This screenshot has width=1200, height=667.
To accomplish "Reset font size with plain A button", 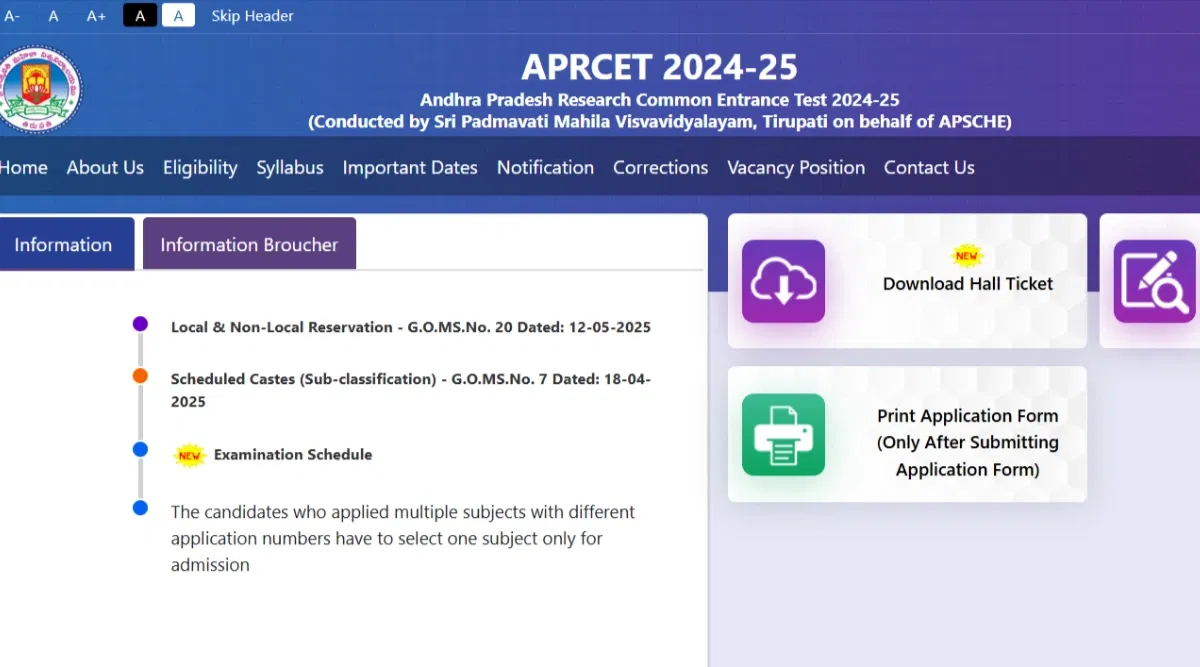I will [54, 16].
